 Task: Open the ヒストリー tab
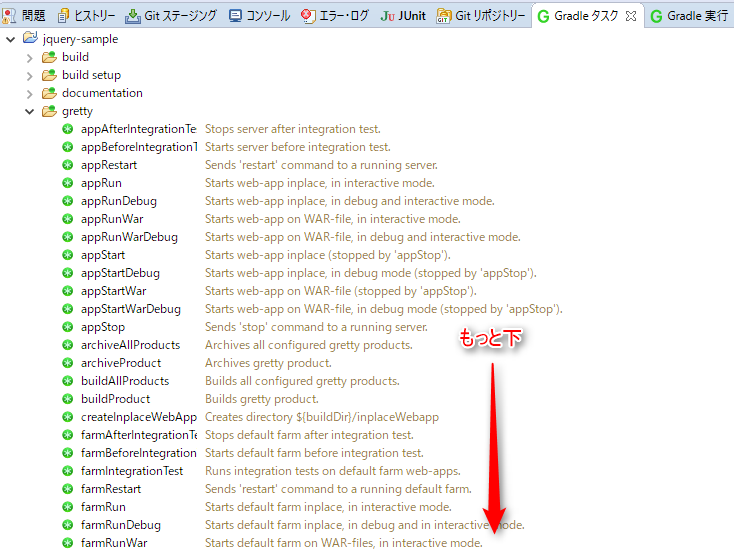pyautogui.click(x=87, y=16)
